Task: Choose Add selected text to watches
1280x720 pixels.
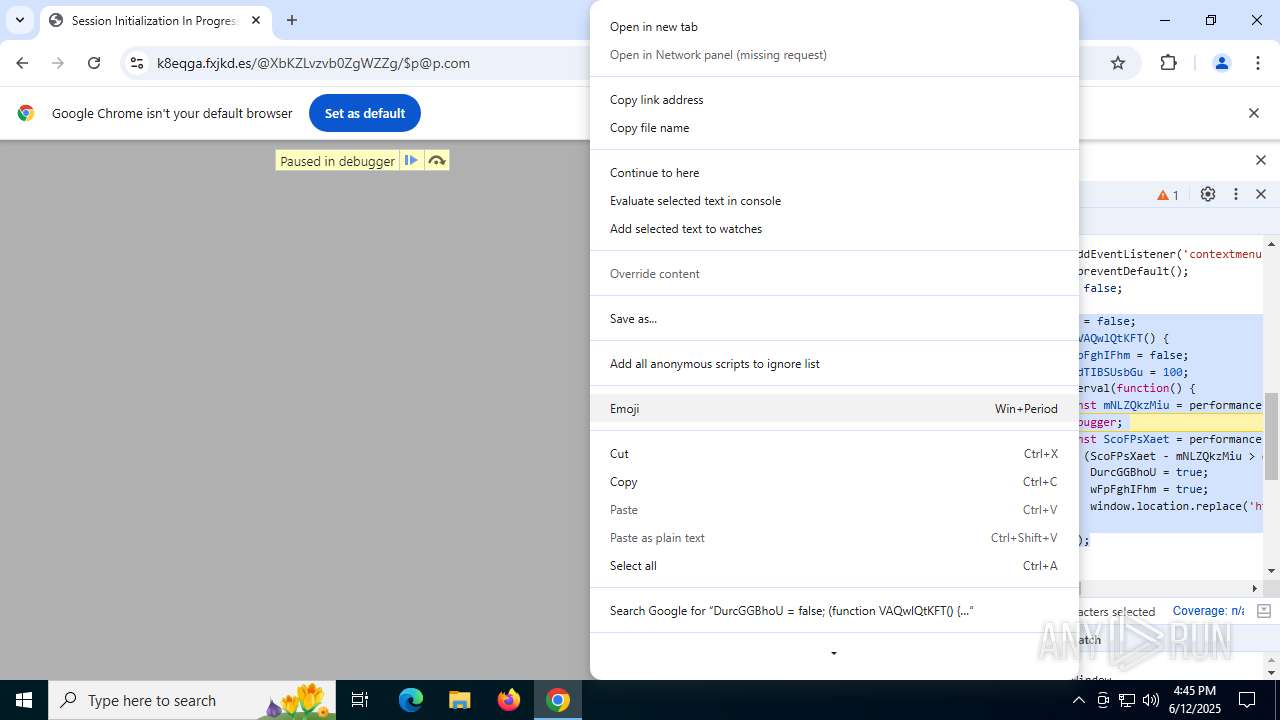Action: tap(834, 229)
